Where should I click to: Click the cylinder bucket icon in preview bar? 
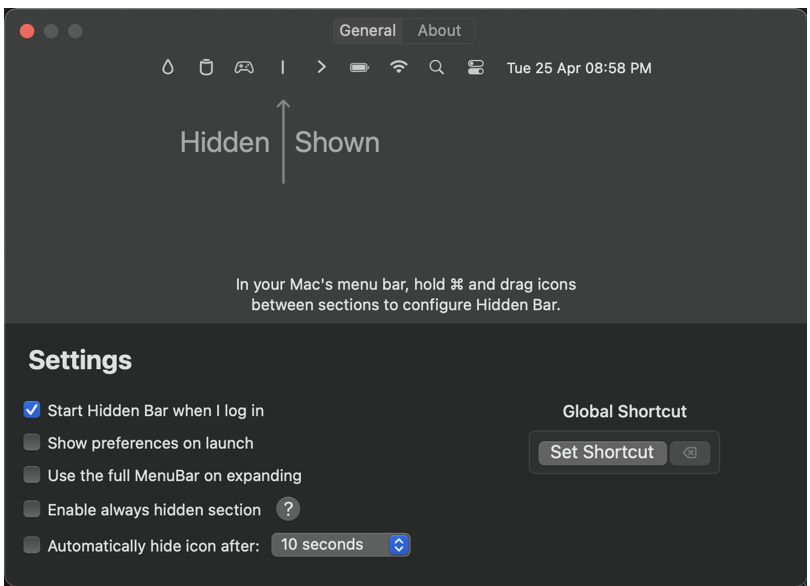(x=206, y=67)
